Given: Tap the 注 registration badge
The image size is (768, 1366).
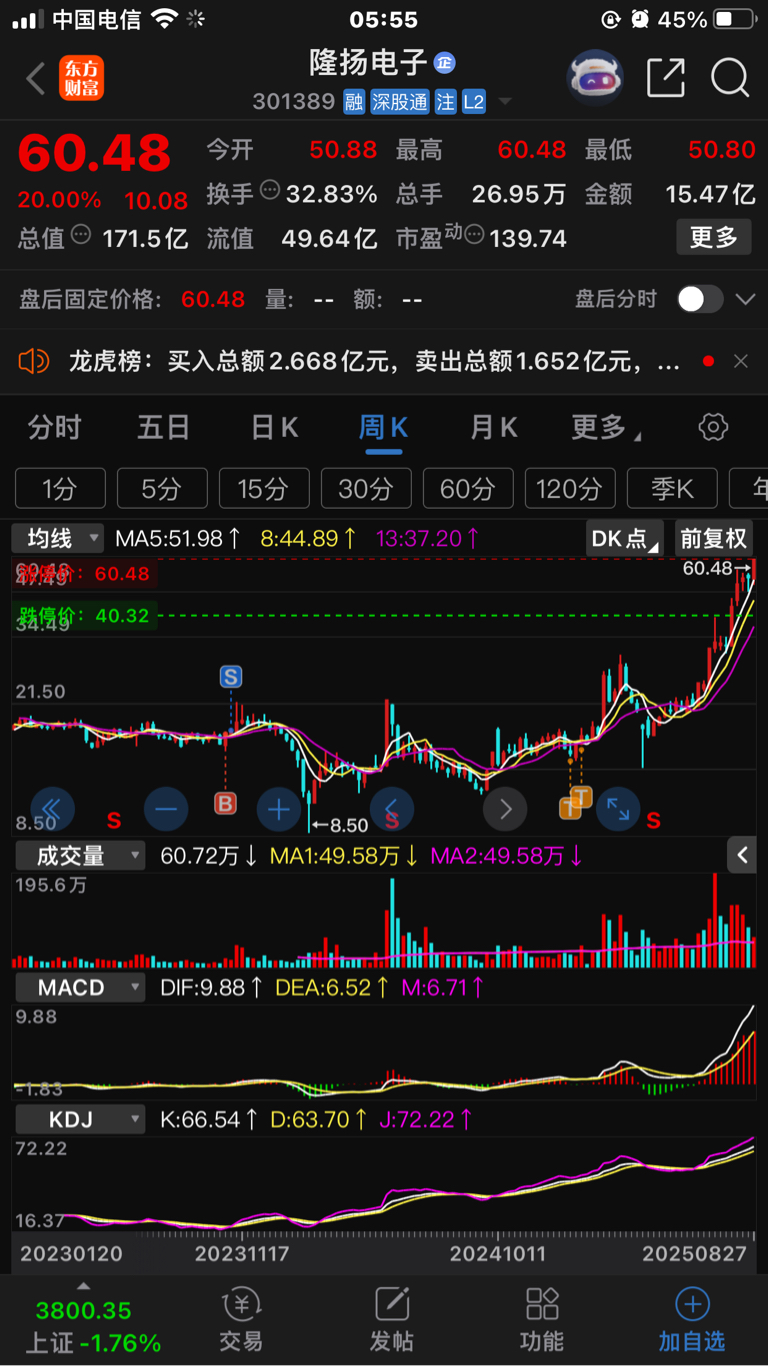Looking at the screenshot, I should coord(445,102).
